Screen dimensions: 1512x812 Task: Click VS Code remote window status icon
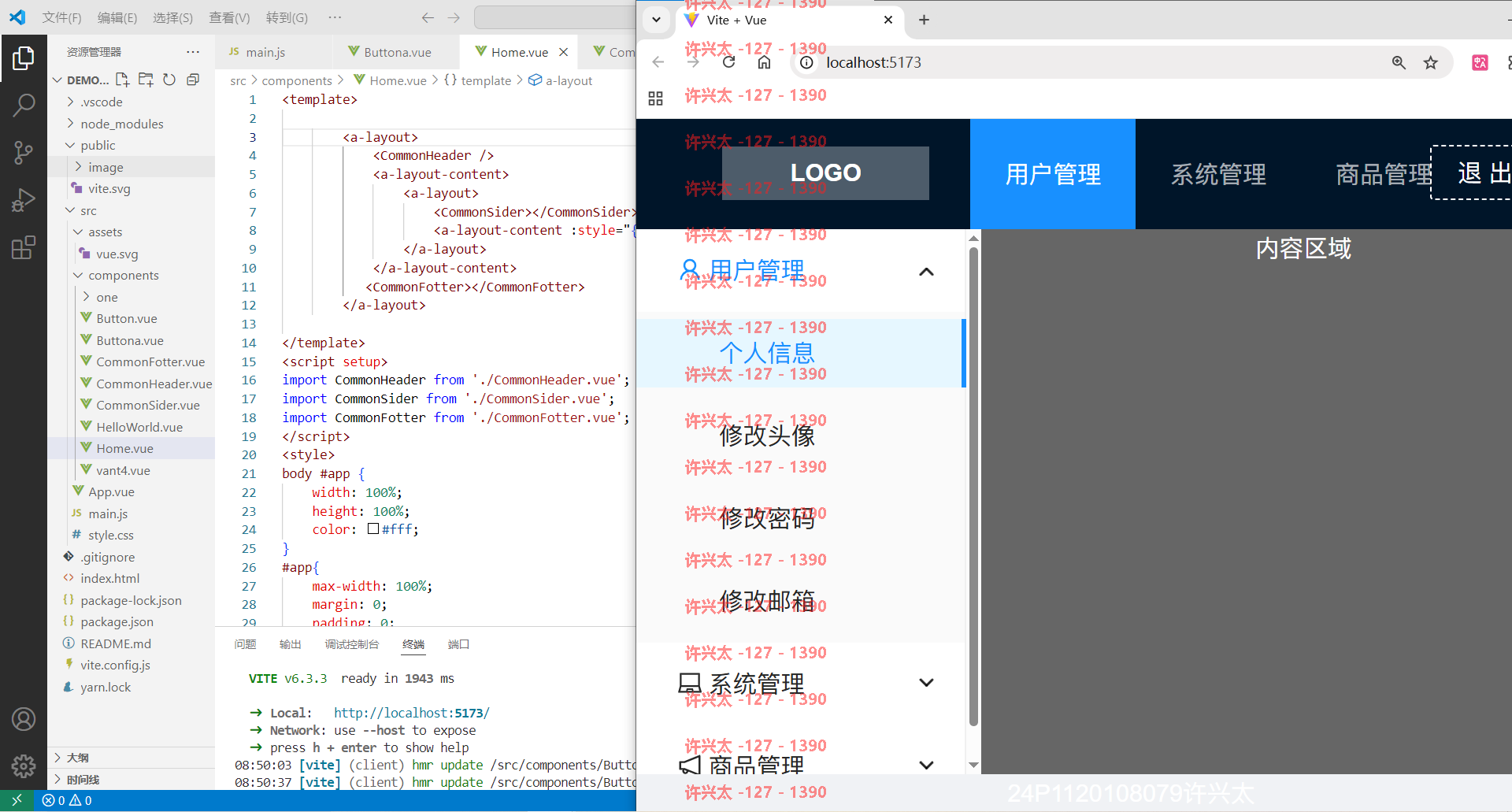pos(17,800)
